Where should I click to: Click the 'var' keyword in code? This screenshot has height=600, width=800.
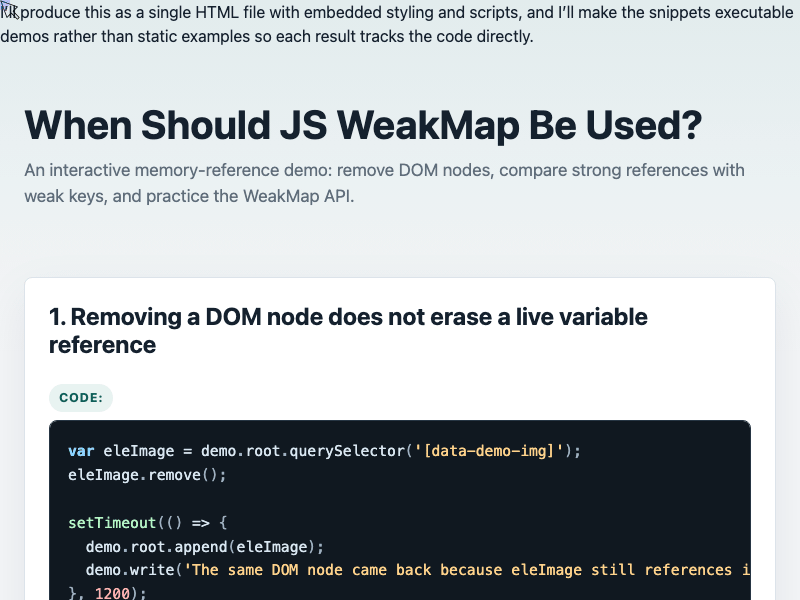tap(81, 451)
